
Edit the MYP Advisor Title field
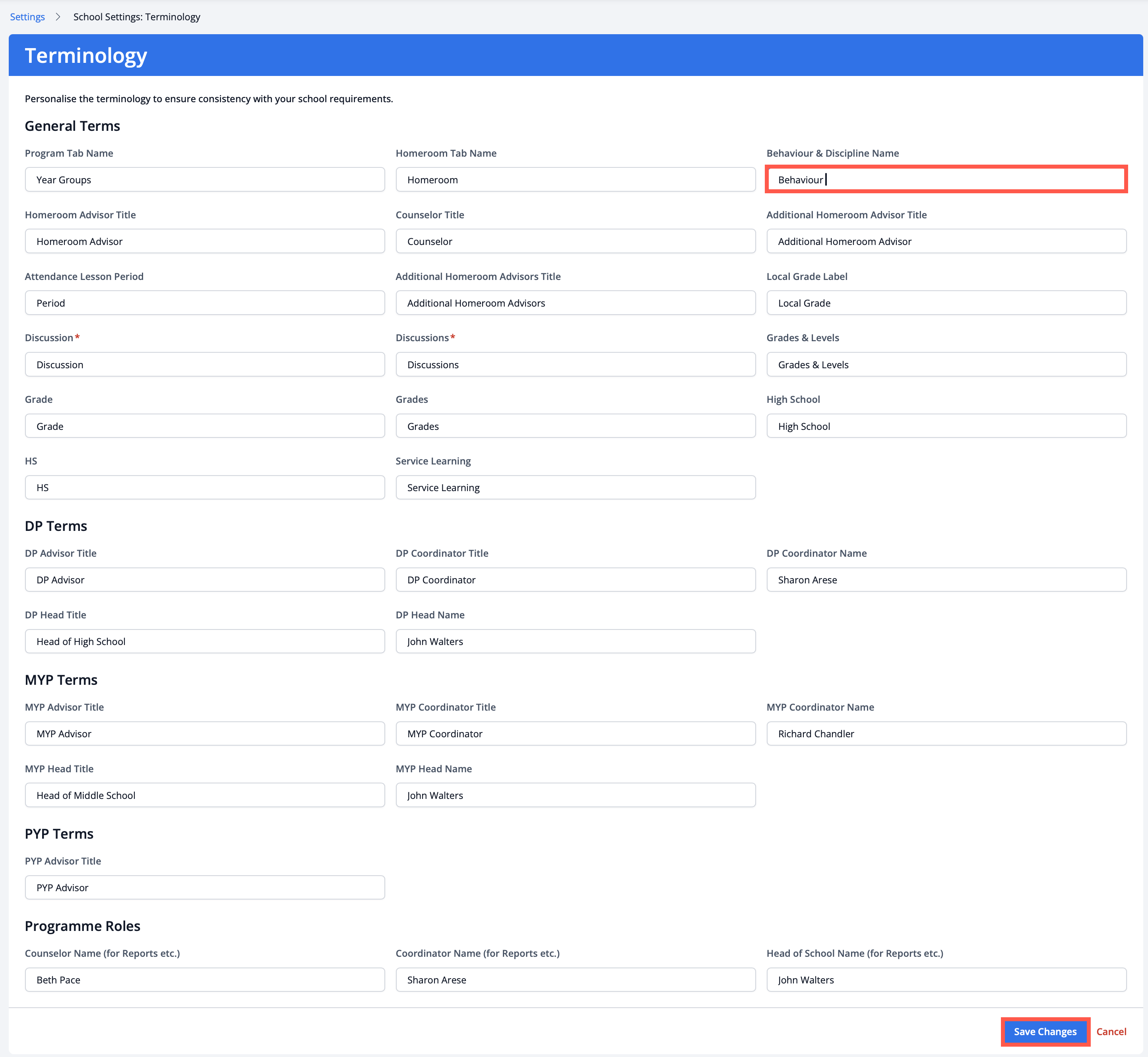pos(205,734)
